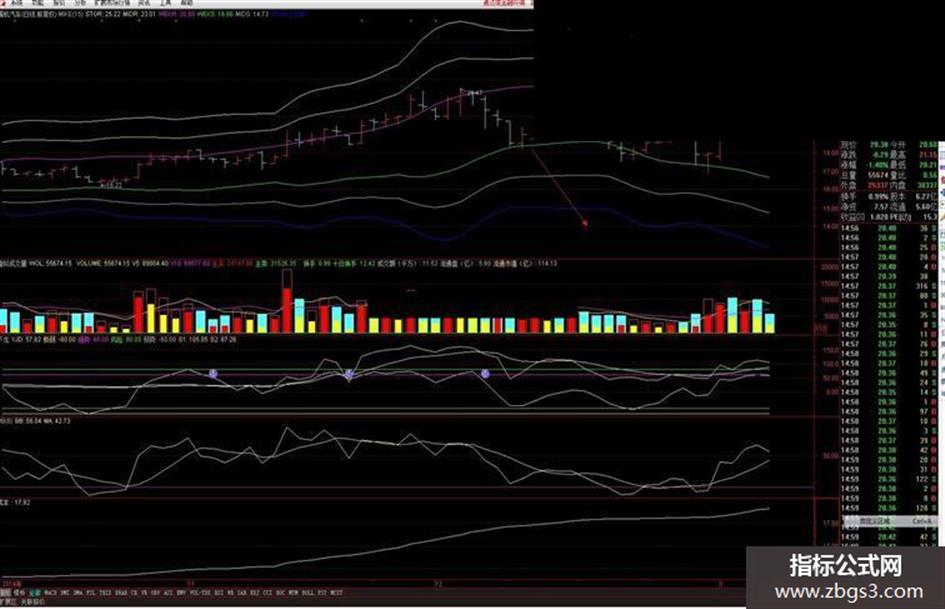Switch to the DMA indicator tab

pyautogui.click(x=78, y=593)
